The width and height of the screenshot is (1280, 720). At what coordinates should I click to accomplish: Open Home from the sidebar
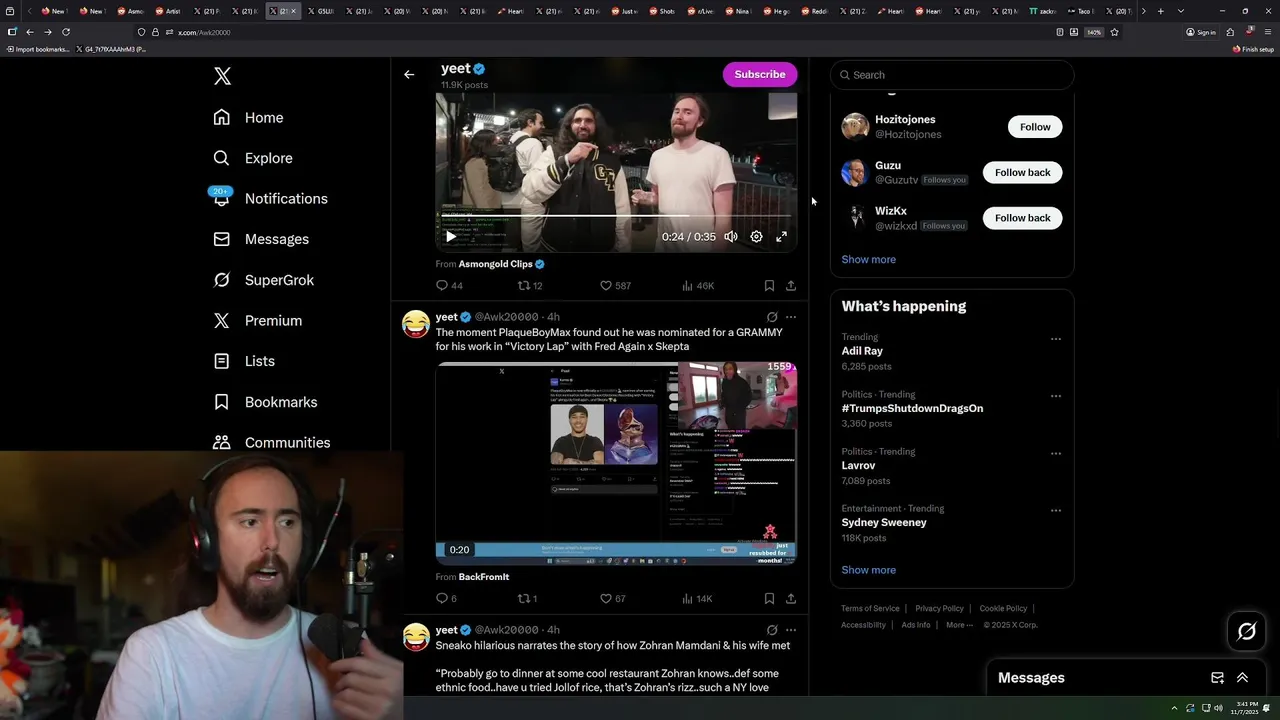pyautogui.click(x=248, y=117)
